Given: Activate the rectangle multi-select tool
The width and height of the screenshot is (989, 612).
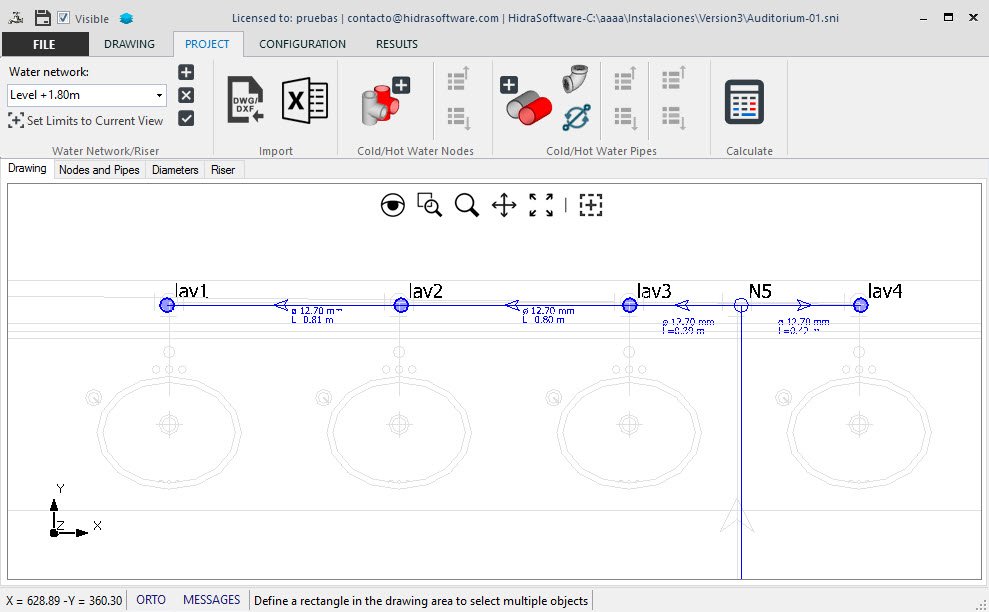Looking at the screenshot, I should click(x=590, y=204).
